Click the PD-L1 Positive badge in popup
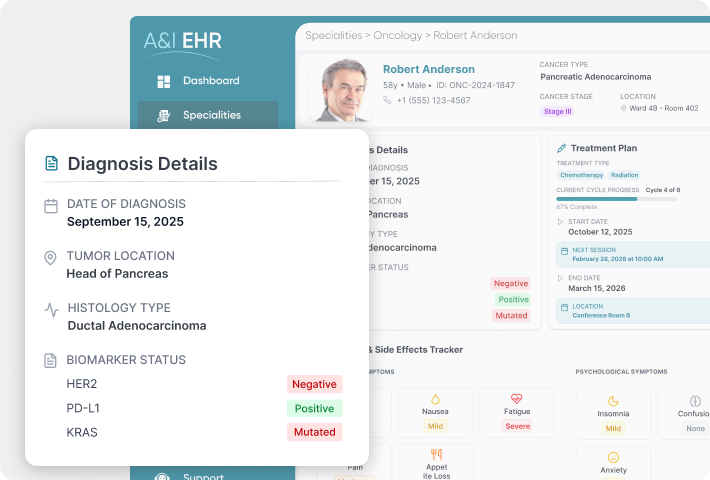This screenshot has height=480, width=710. coord(314,408)
